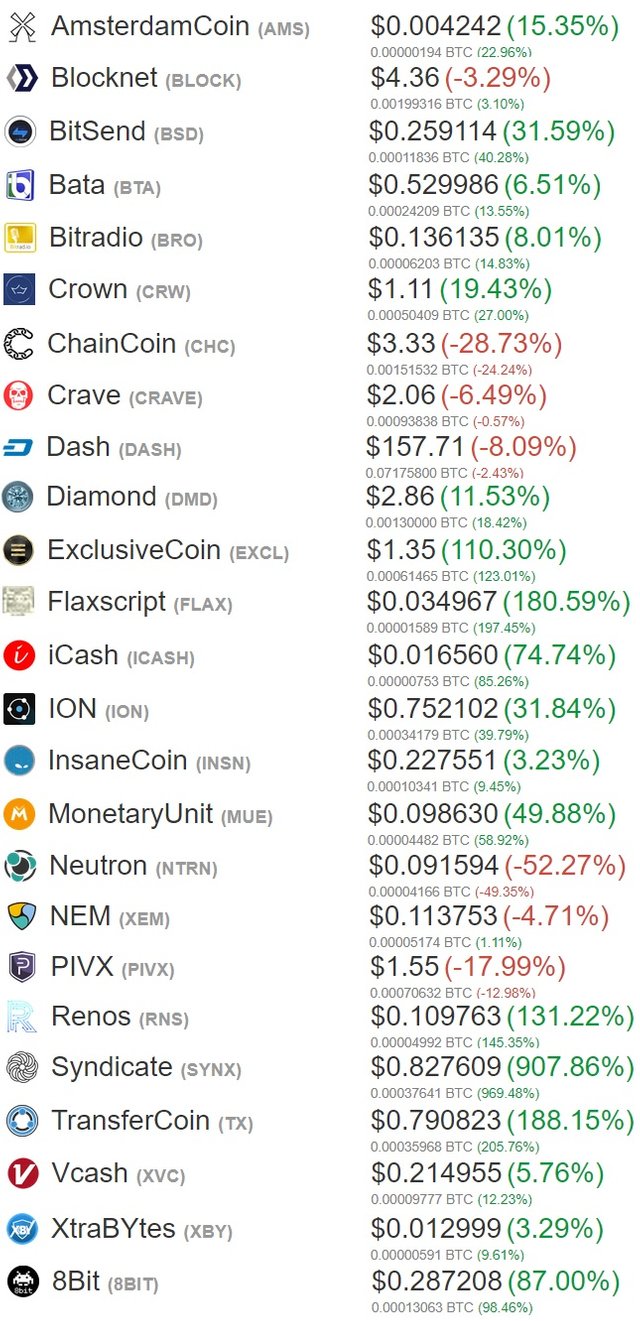Click the Dash logo icon
The image size is (640, 1321).
19,447
